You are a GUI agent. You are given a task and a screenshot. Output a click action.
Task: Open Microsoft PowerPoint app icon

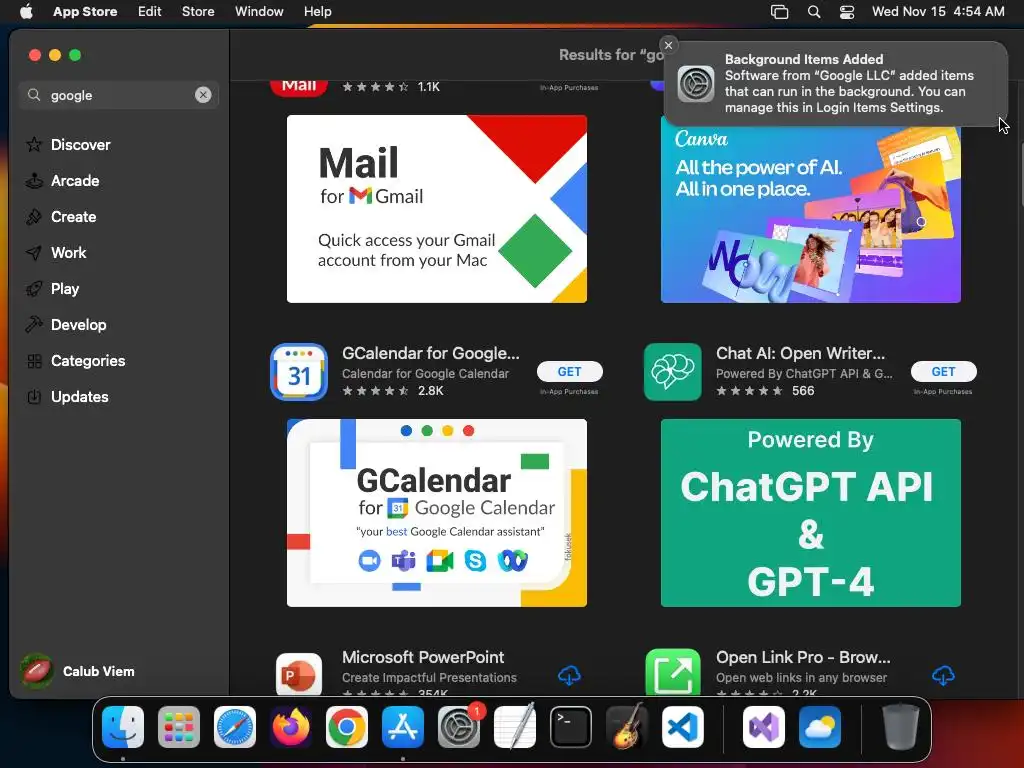click(299, 674)
